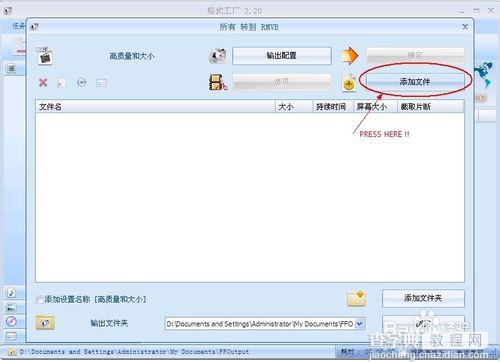Click the orange arrow icon near 确定
Screen dimensions: 500x362
point(350,56)
